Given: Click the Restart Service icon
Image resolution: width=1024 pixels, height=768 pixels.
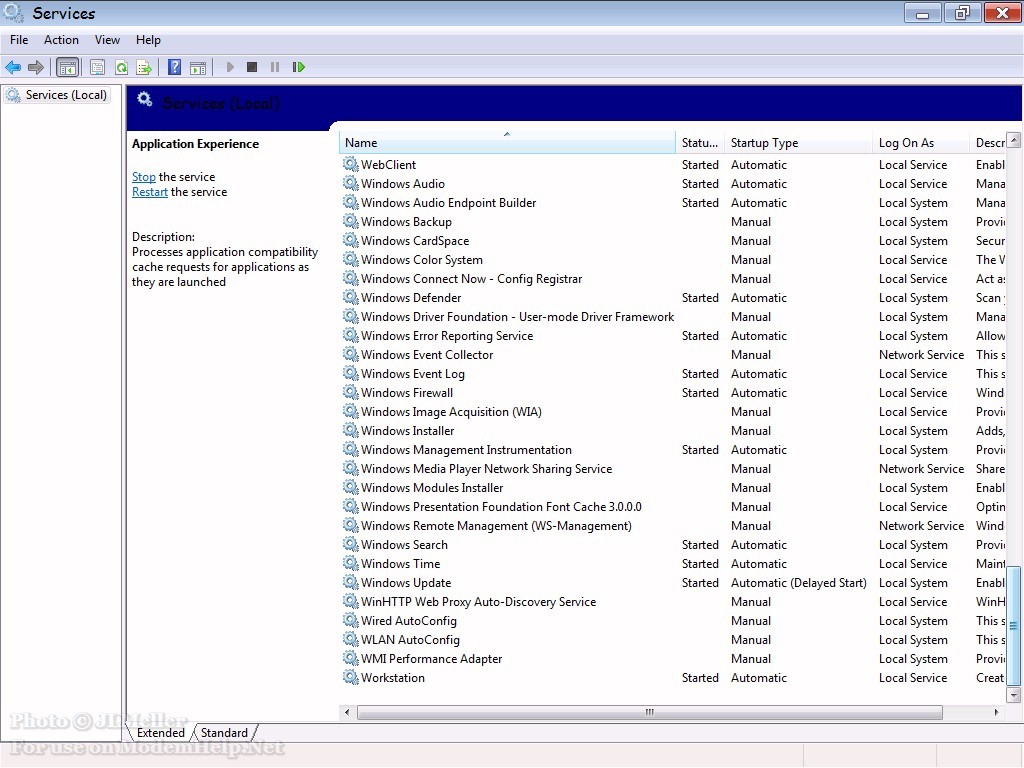Looking at the screenshot, I should click(x=298, y=67).
